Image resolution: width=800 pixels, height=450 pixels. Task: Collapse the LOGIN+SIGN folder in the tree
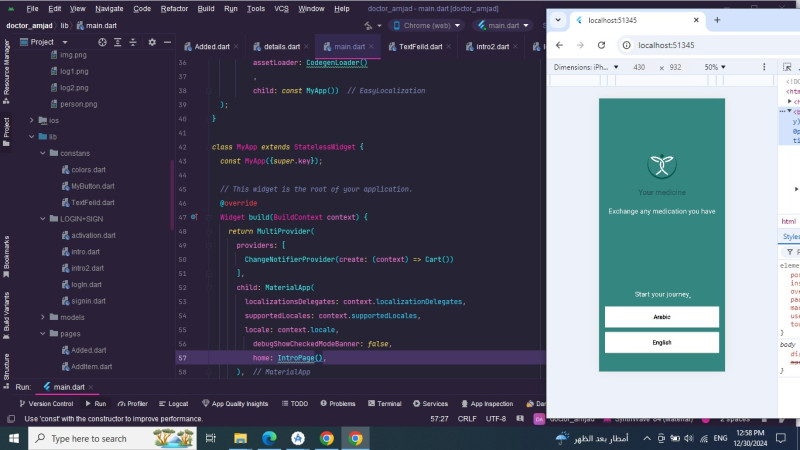point(41,218)
